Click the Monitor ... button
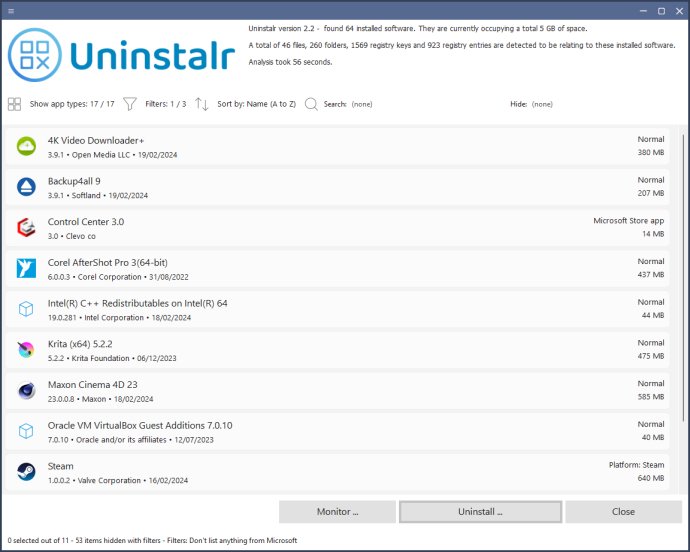The height and width of the screenshot is (552, 690). point(338,512)
